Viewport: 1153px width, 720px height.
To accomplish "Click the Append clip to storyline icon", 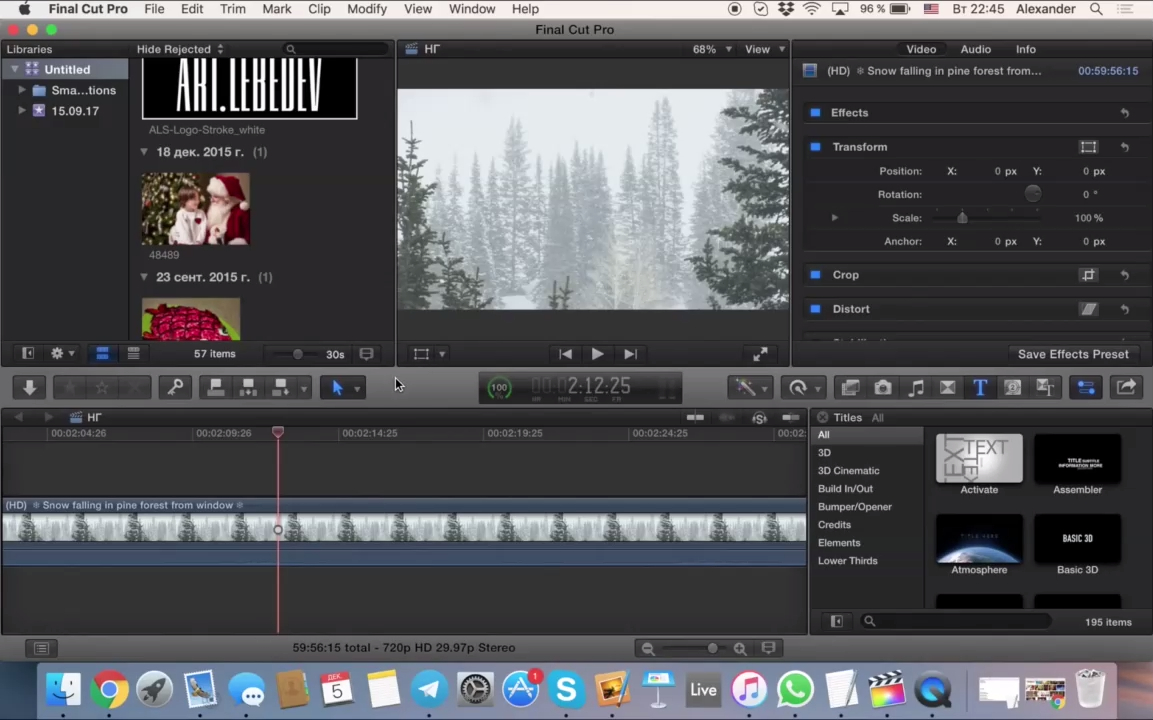I will coord(280,388).
